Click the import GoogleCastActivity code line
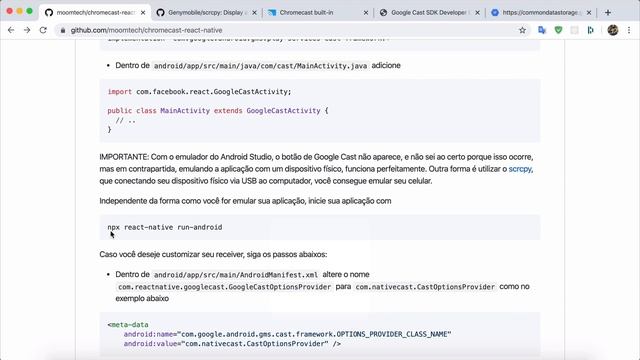Image resolution: width=640 pixels, height=360 pixels. click(199, 92)
